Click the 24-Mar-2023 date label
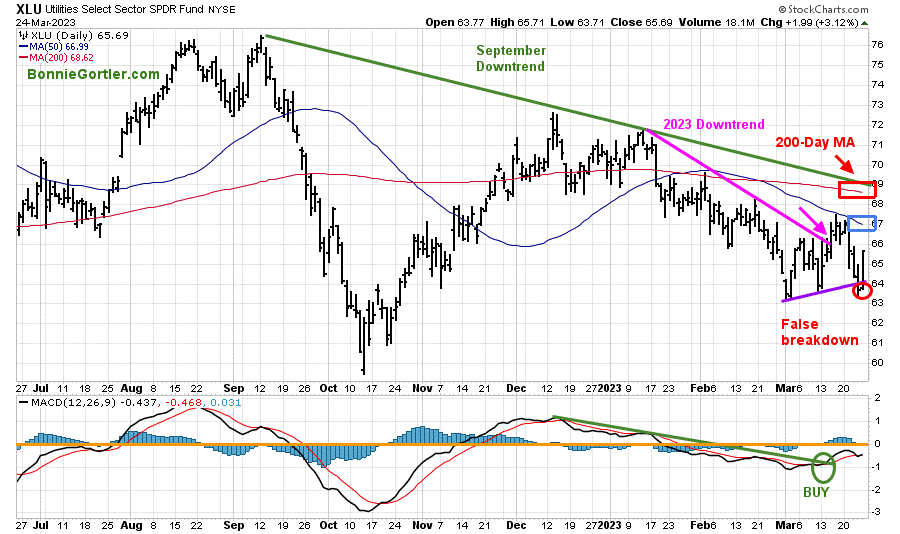 45,23
